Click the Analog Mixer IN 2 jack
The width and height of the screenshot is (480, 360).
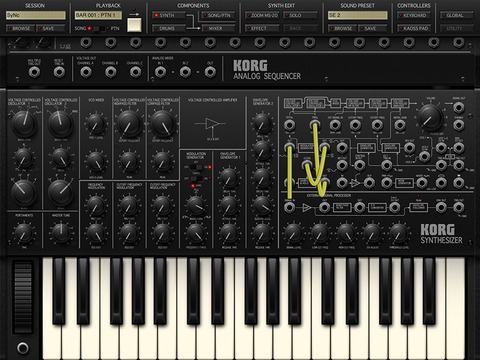185,72
